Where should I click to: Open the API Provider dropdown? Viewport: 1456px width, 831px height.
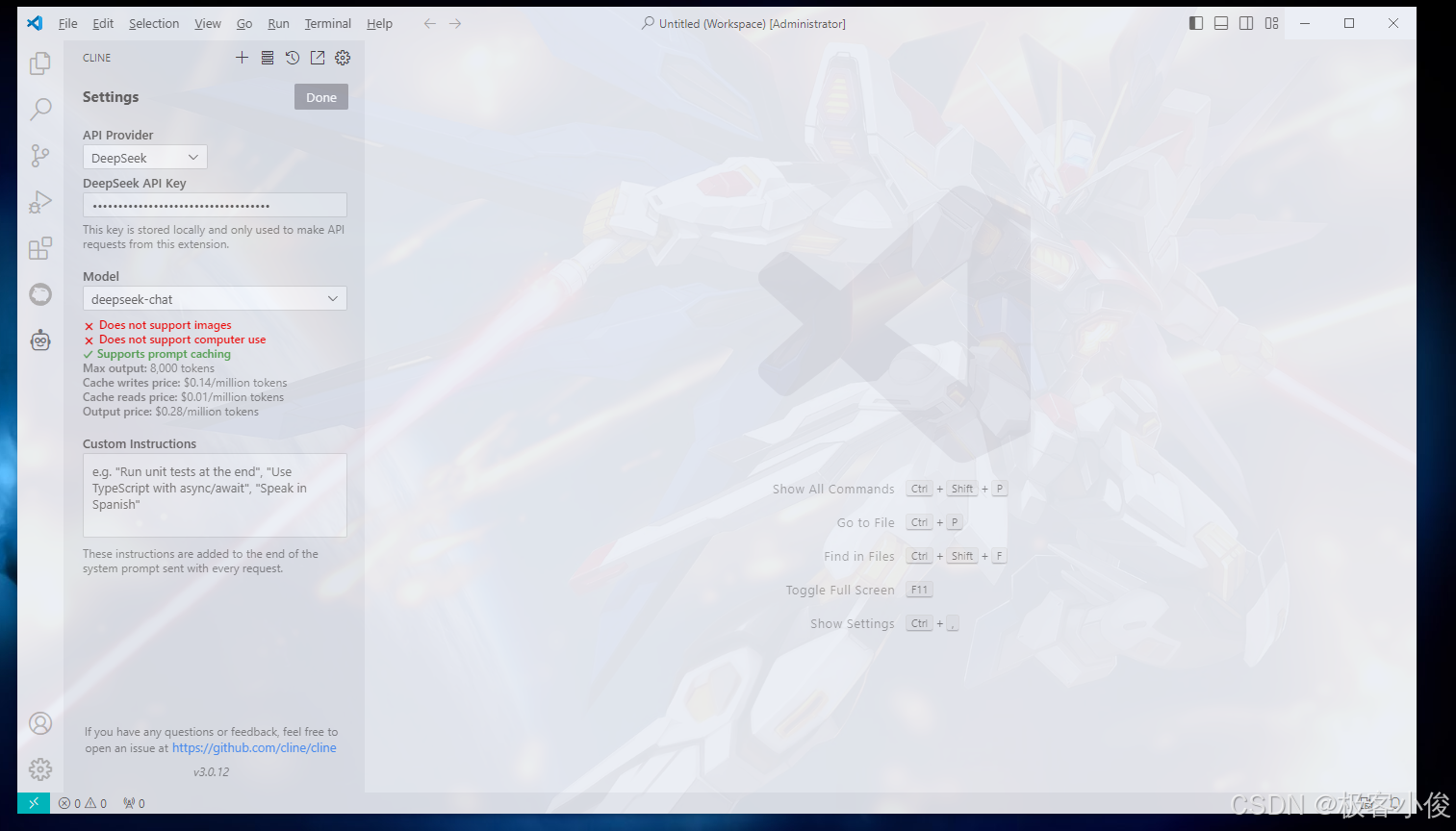(x=144, y=156)
